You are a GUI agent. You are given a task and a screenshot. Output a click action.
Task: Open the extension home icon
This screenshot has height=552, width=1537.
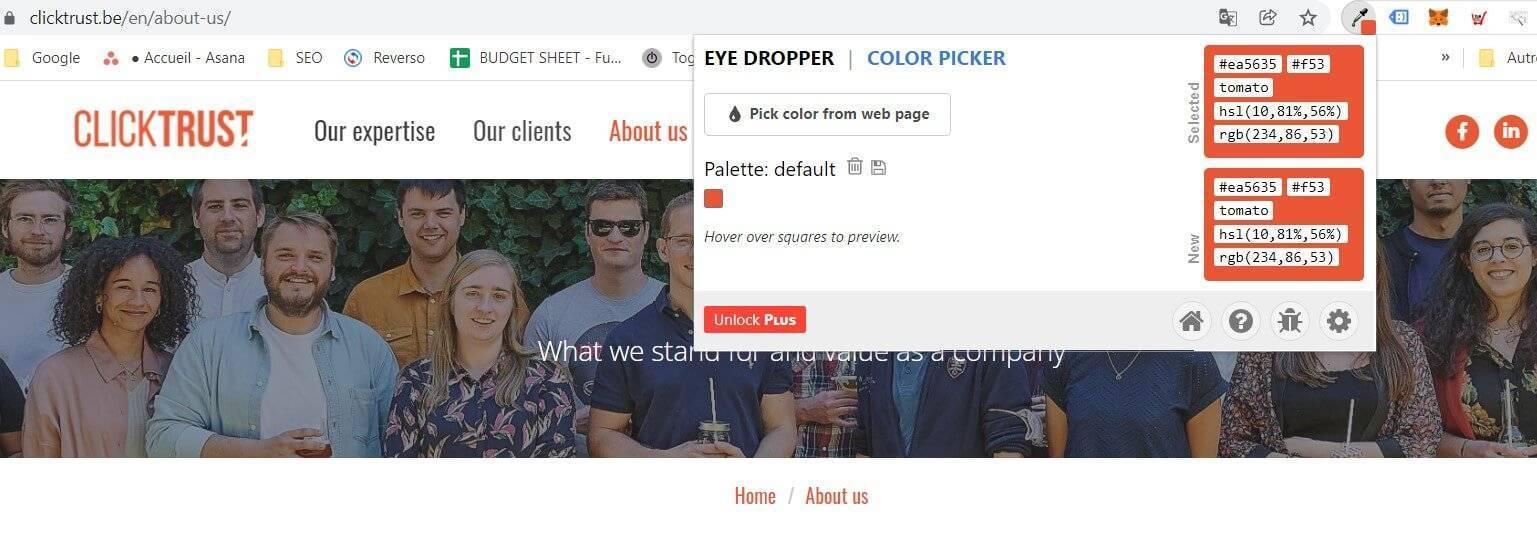pyautogui.click(x=1191, y=321)
